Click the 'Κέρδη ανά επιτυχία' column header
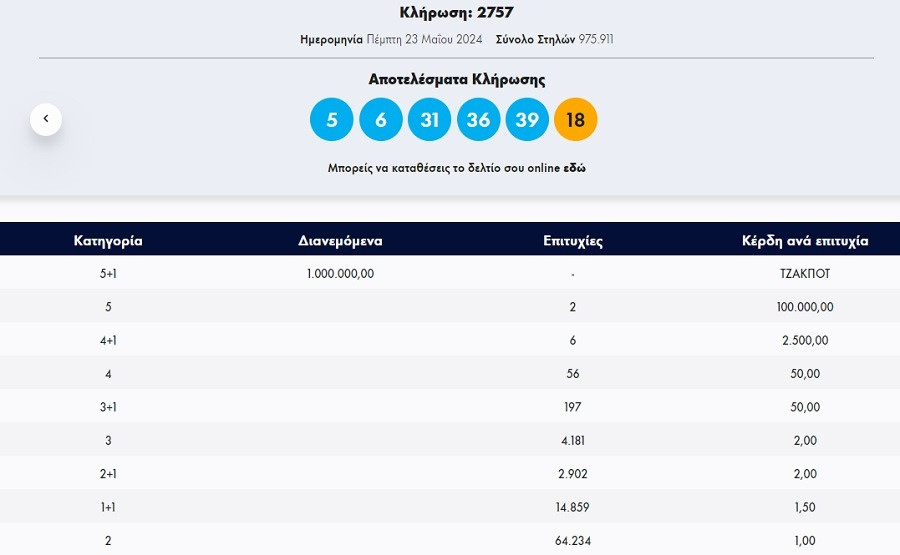The image size is (900, 555). [805, 240]
